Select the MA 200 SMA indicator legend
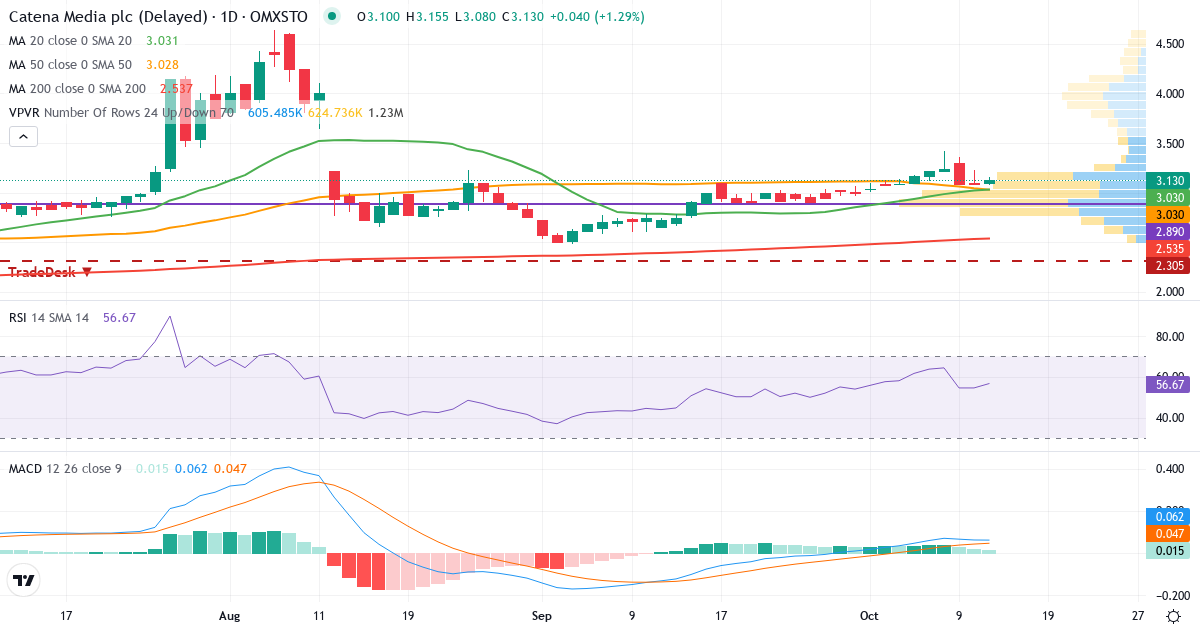This screenshot has height=630, width=1200. (x=100, y=89)
